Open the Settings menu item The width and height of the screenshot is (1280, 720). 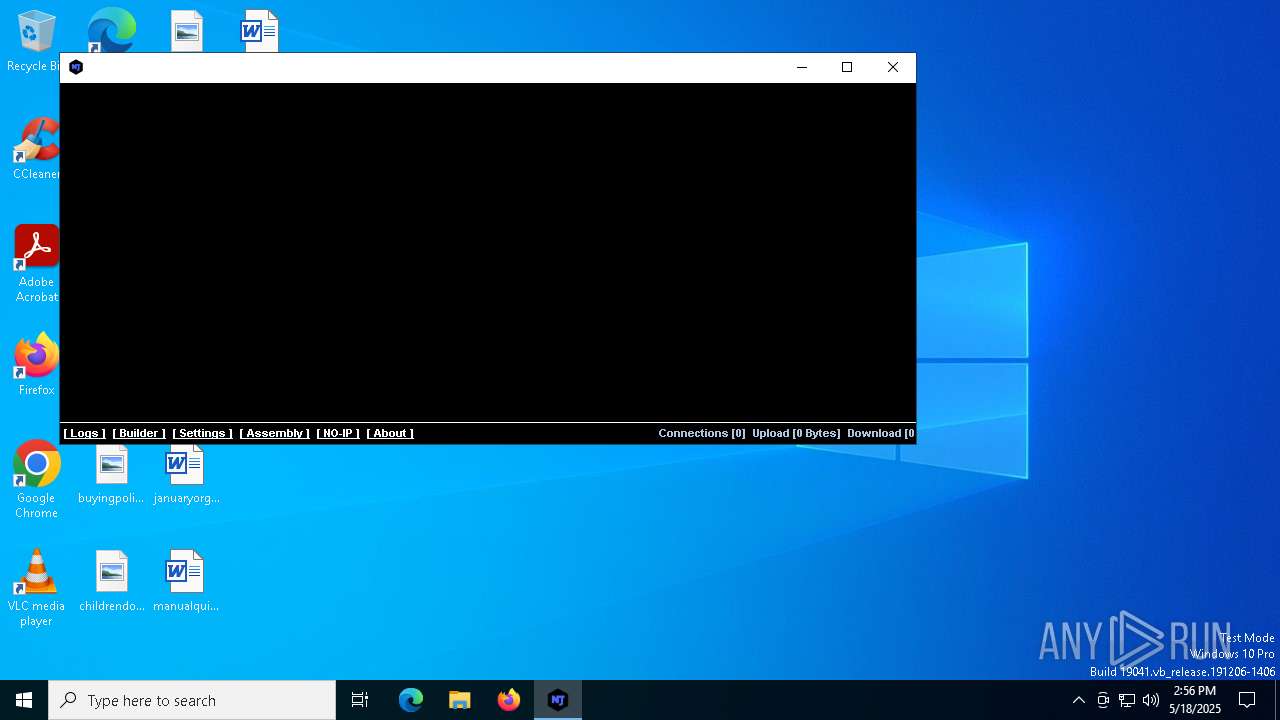[x=202, y=433]
